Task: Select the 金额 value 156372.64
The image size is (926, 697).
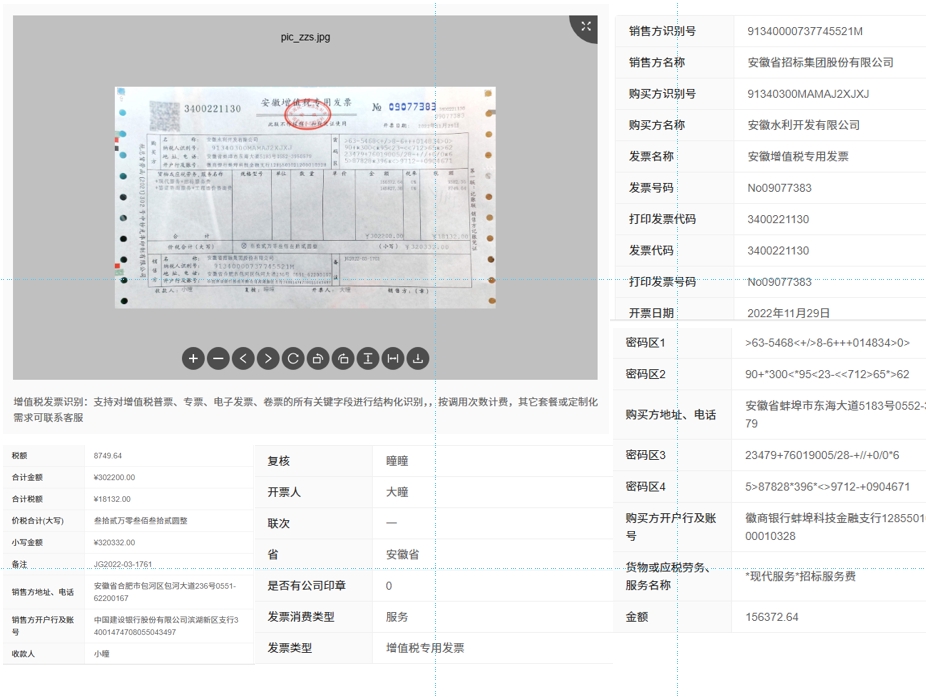Action: click(771, 617)
